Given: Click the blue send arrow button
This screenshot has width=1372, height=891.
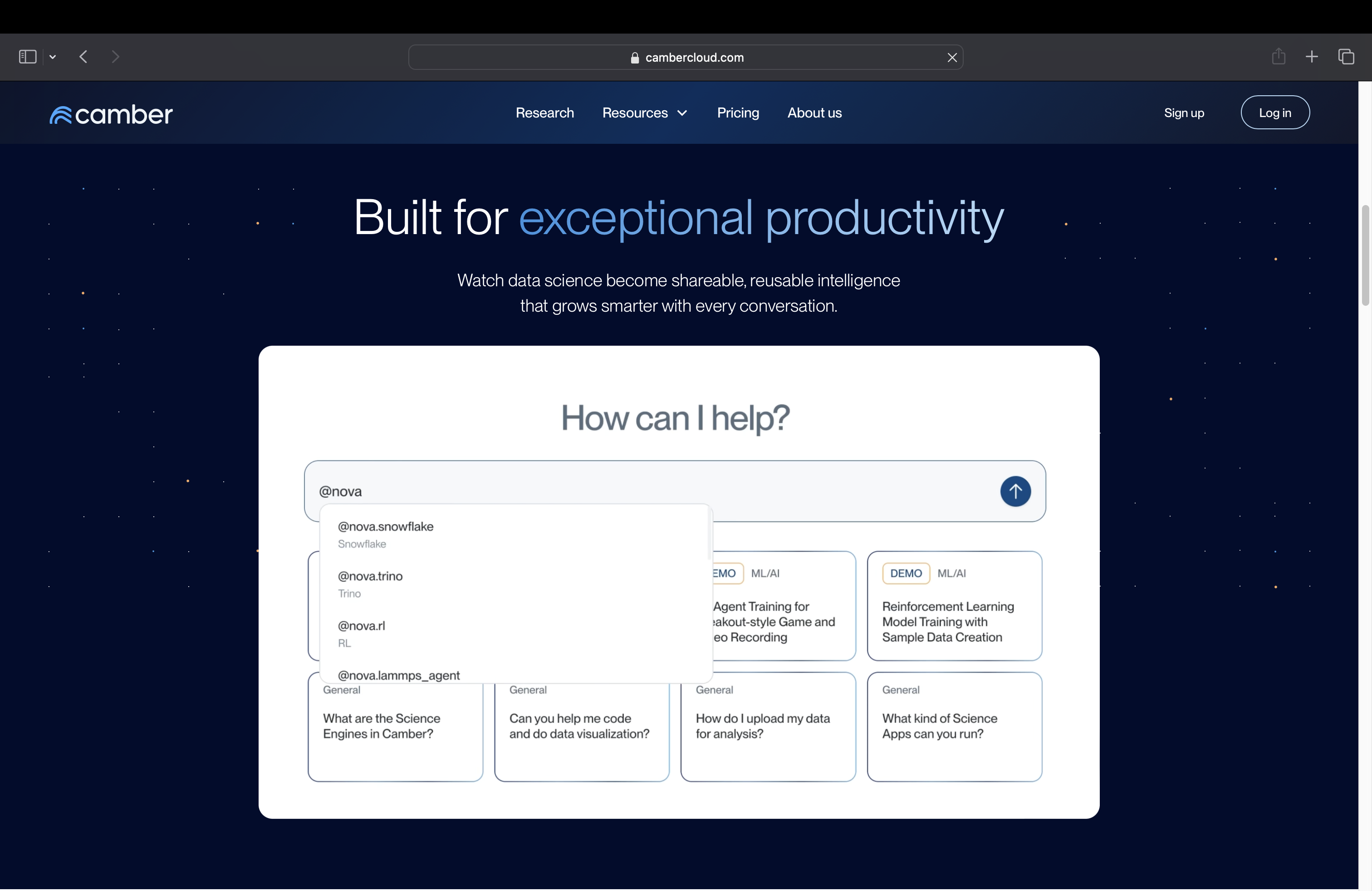Looking at the screenshot, I should click(x=1014, y=492).
